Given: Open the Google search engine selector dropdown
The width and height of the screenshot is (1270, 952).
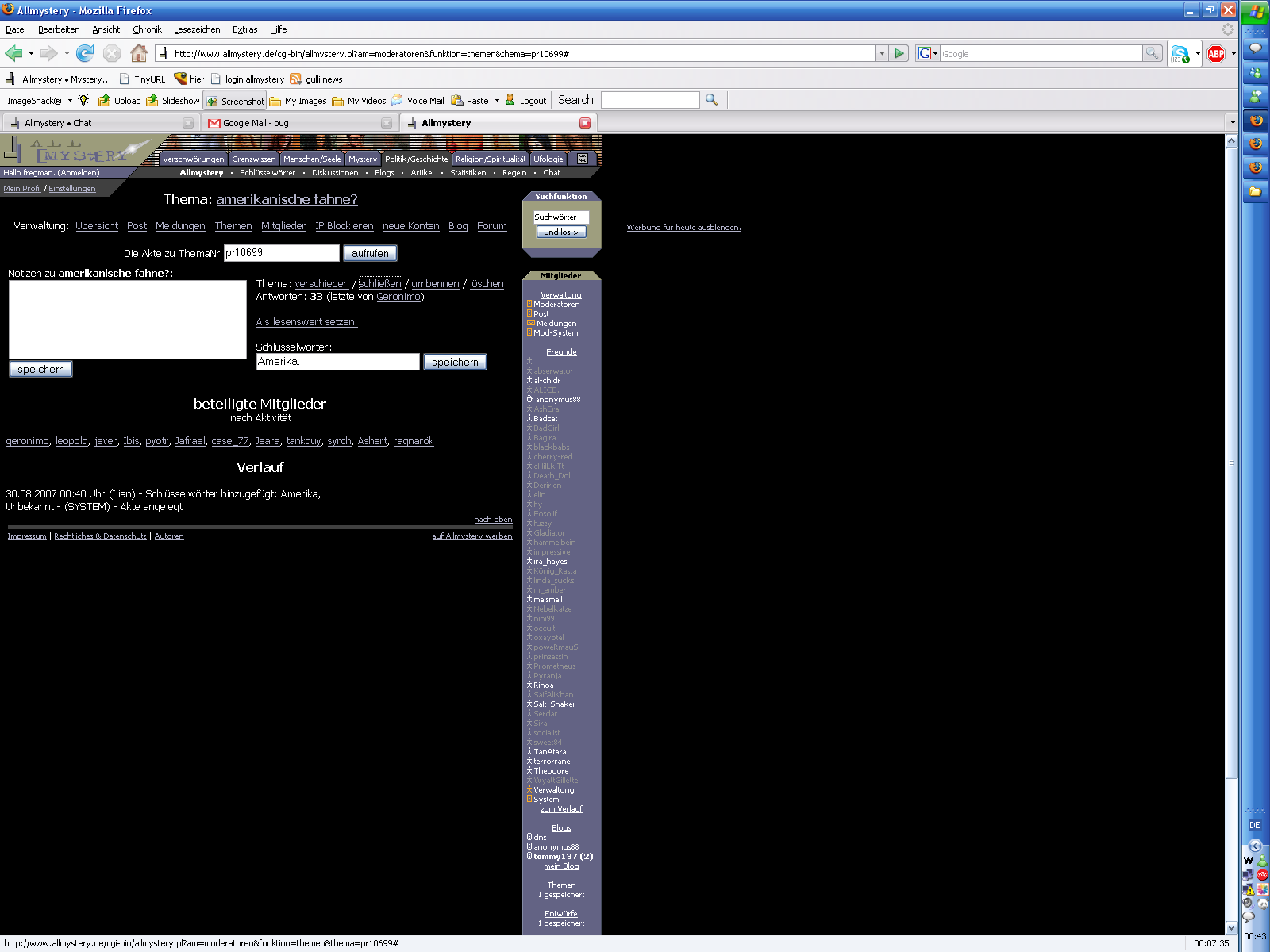Looking at the screenshot, I should pos(927,54).
